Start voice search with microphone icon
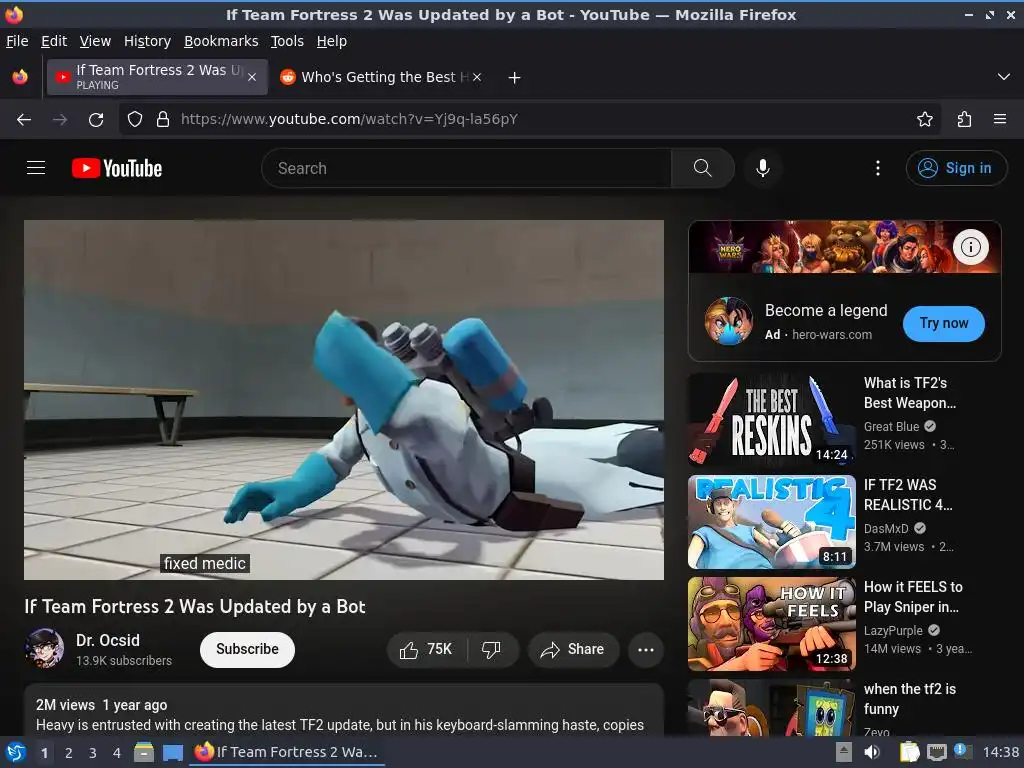 tap(762, 168)
